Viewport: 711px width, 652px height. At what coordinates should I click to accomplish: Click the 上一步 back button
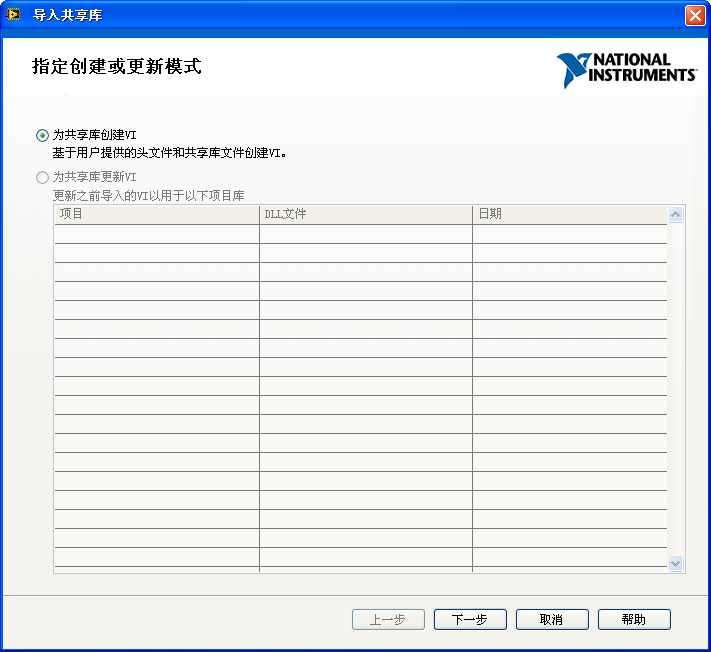388,620
